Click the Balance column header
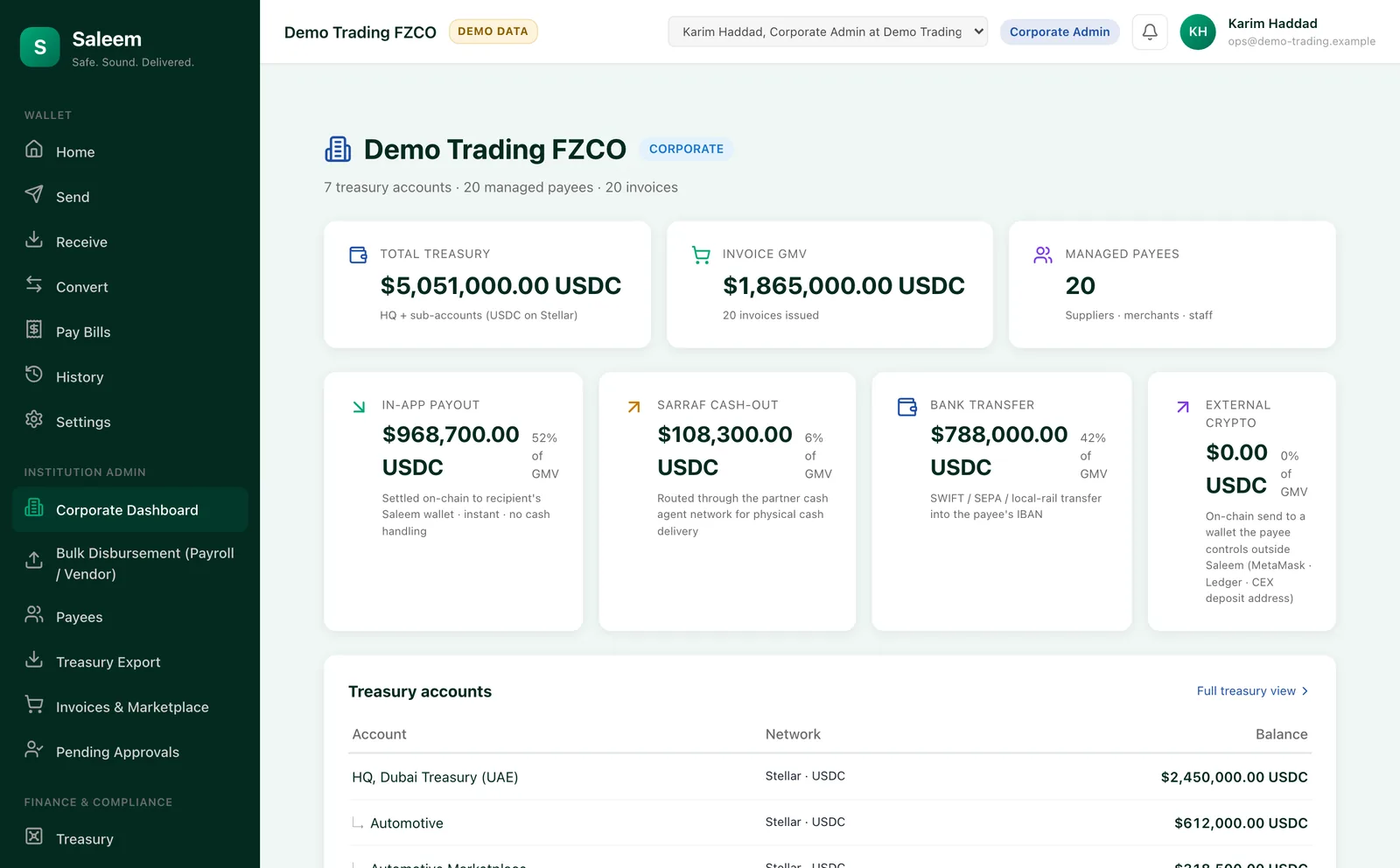The image size is (1400, 868). click(x=1281, y=734)
